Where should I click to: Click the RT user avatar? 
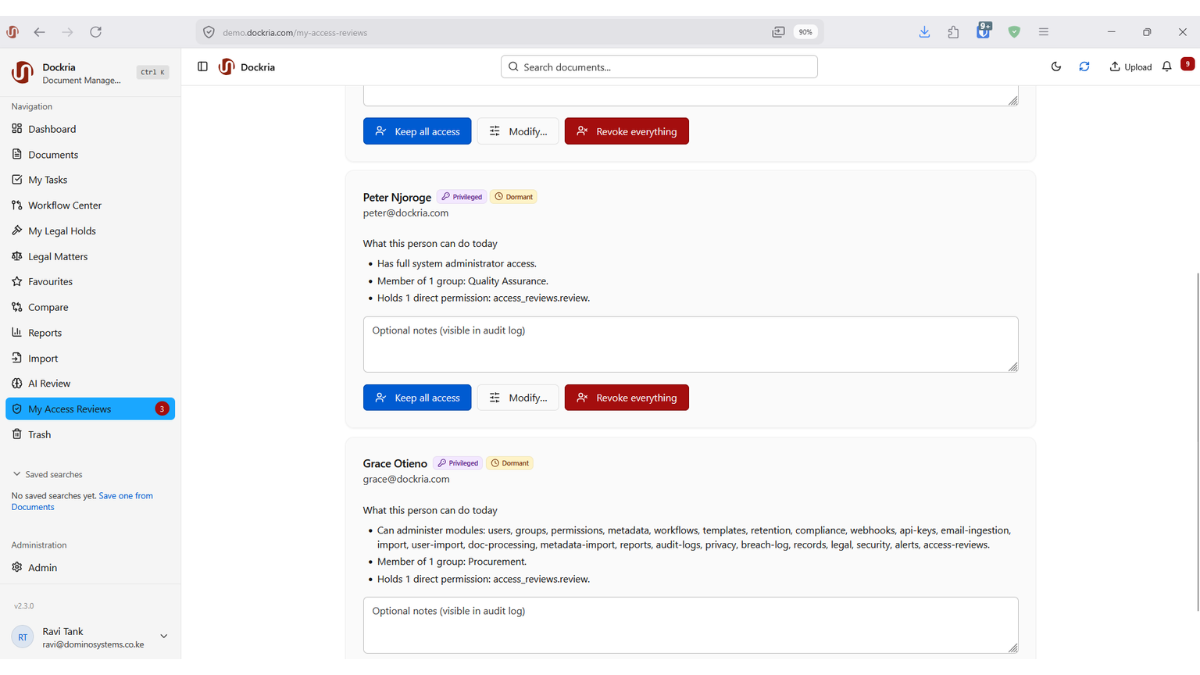pos(23,637)
